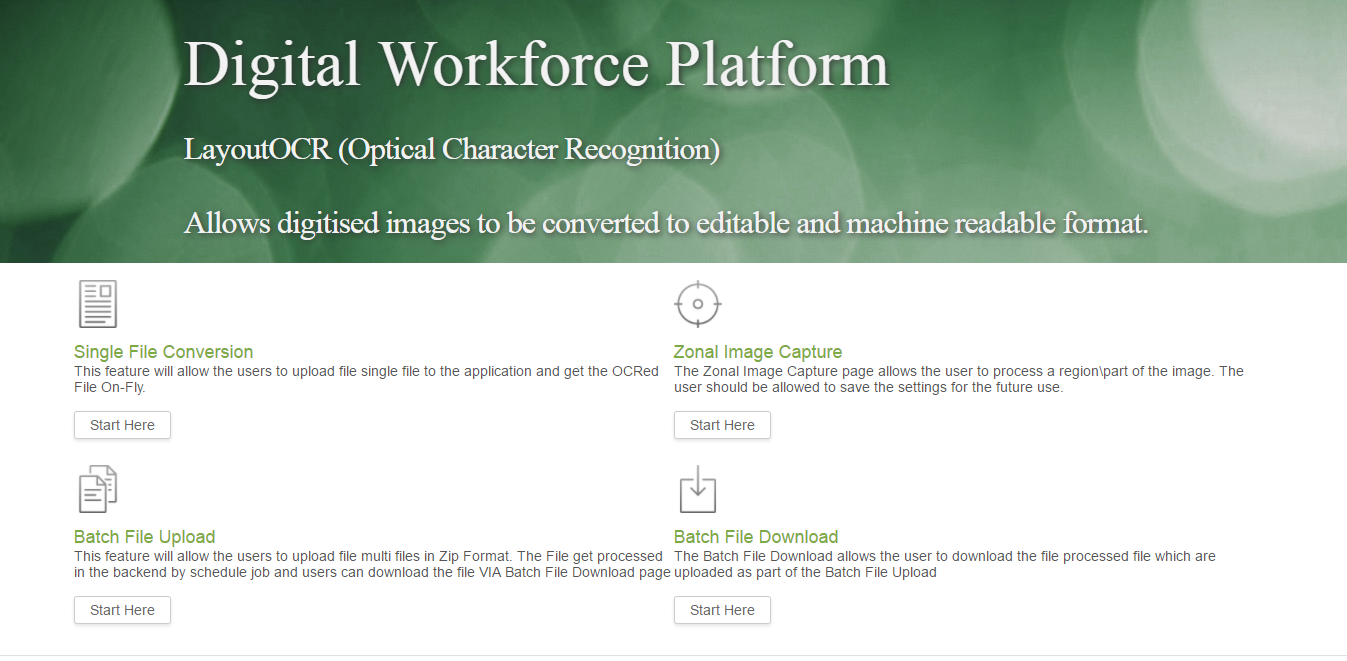Select the Batch File Upload heading
Image resolution: width=1347 pixels, height=661 pixels.
coord(144,537)
